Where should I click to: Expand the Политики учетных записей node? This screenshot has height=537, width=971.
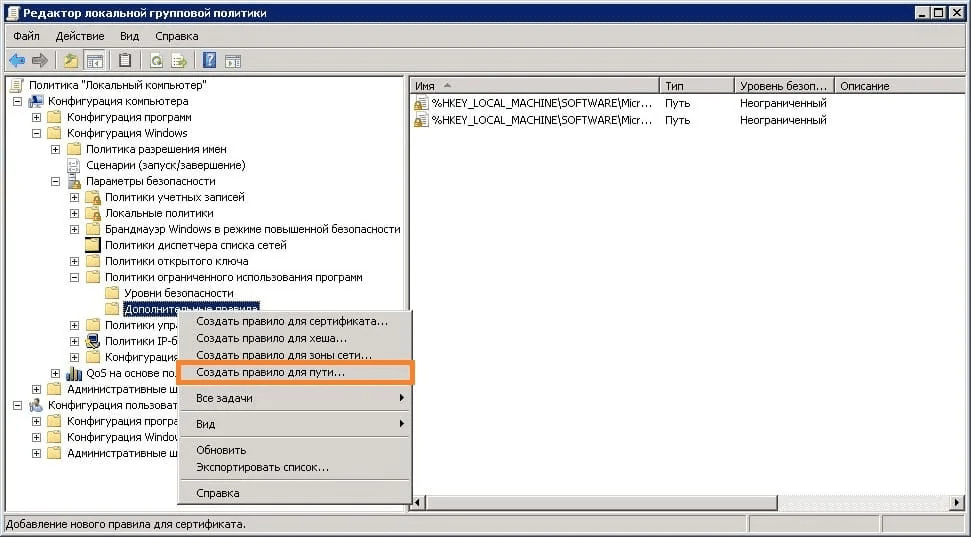[75, 197]
